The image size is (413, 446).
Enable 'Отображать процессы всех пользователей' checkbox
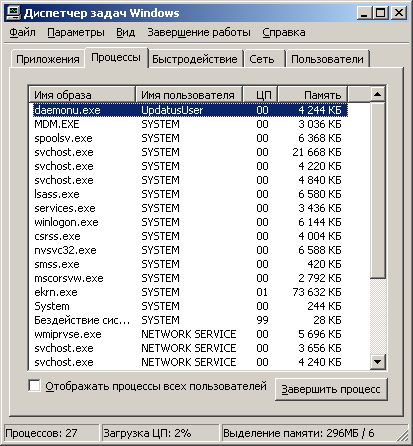click(34, 386)
